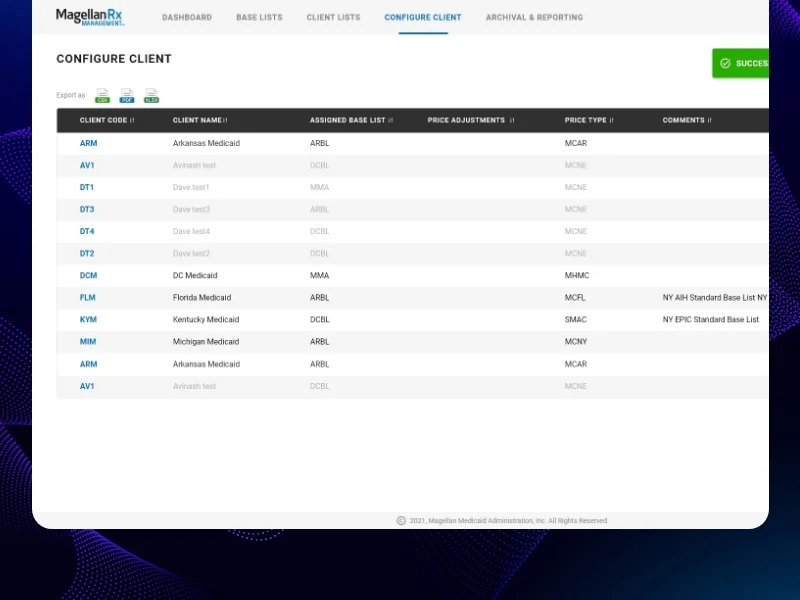The image size is (800, 600).
Task: Open client code DT4 link
Action: click(87, 231)
